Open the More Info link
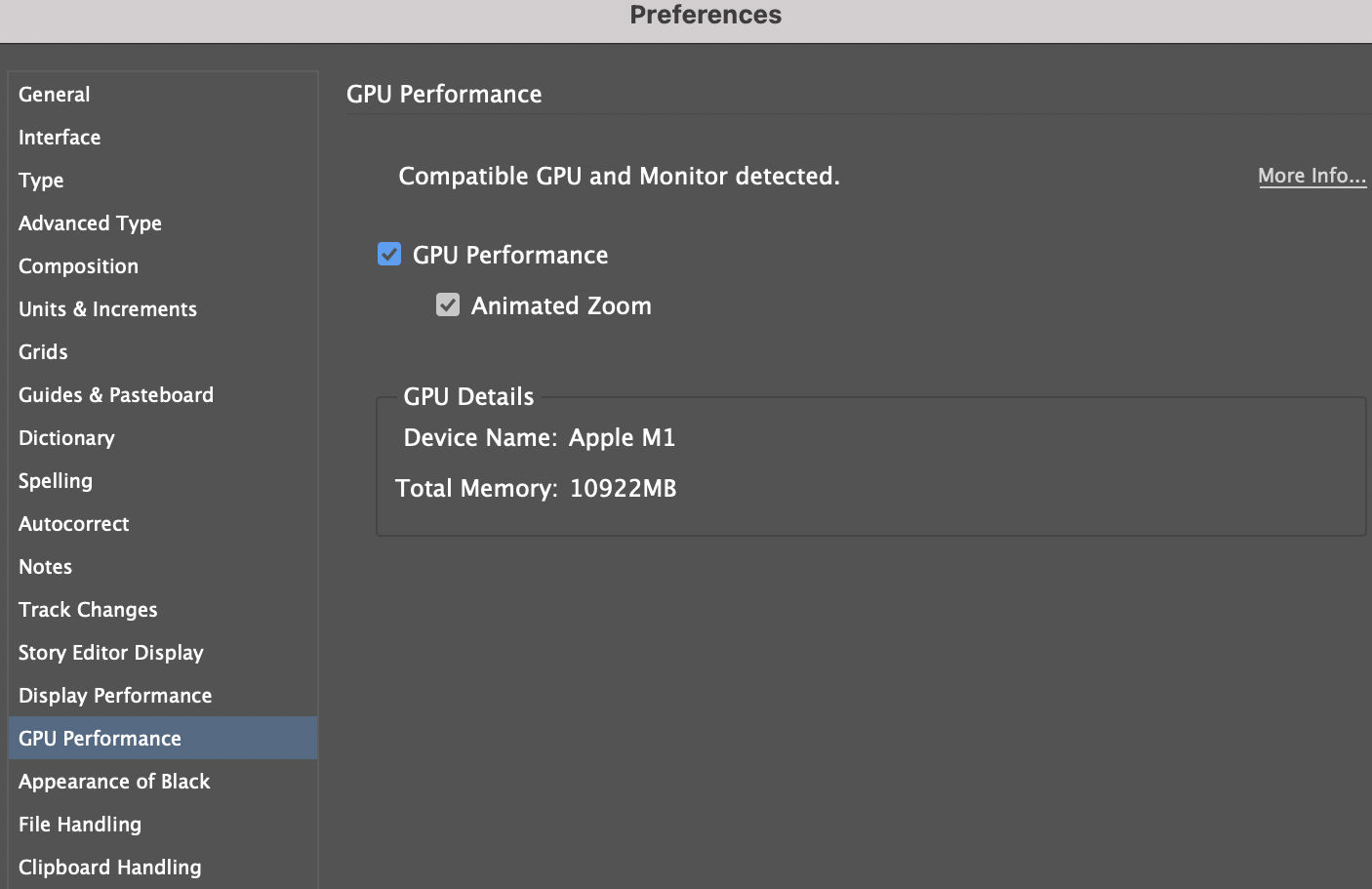 tap(1311, 176)
